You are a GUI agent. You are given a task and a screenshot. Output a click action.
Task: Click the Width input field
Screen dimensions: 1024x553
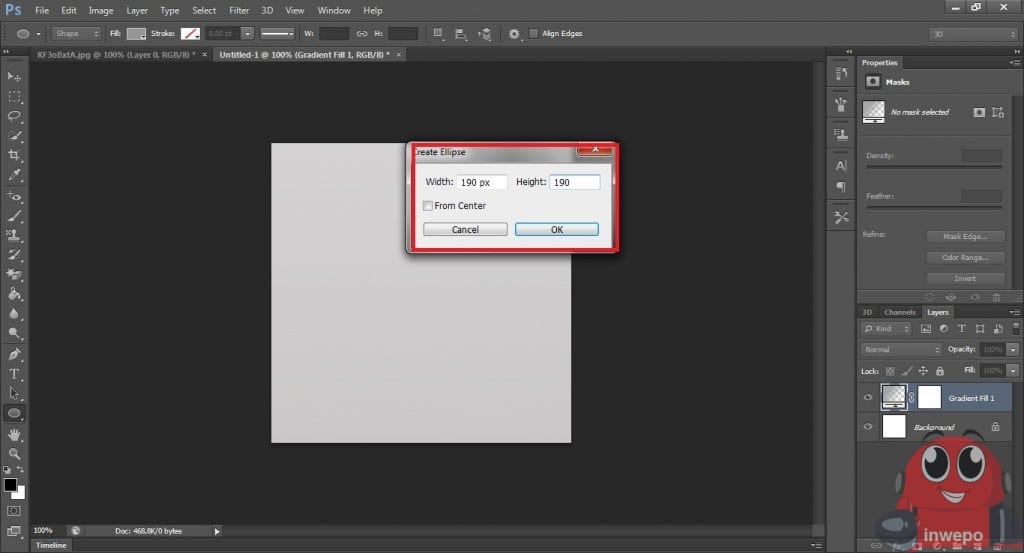click(x=482, y=183)
